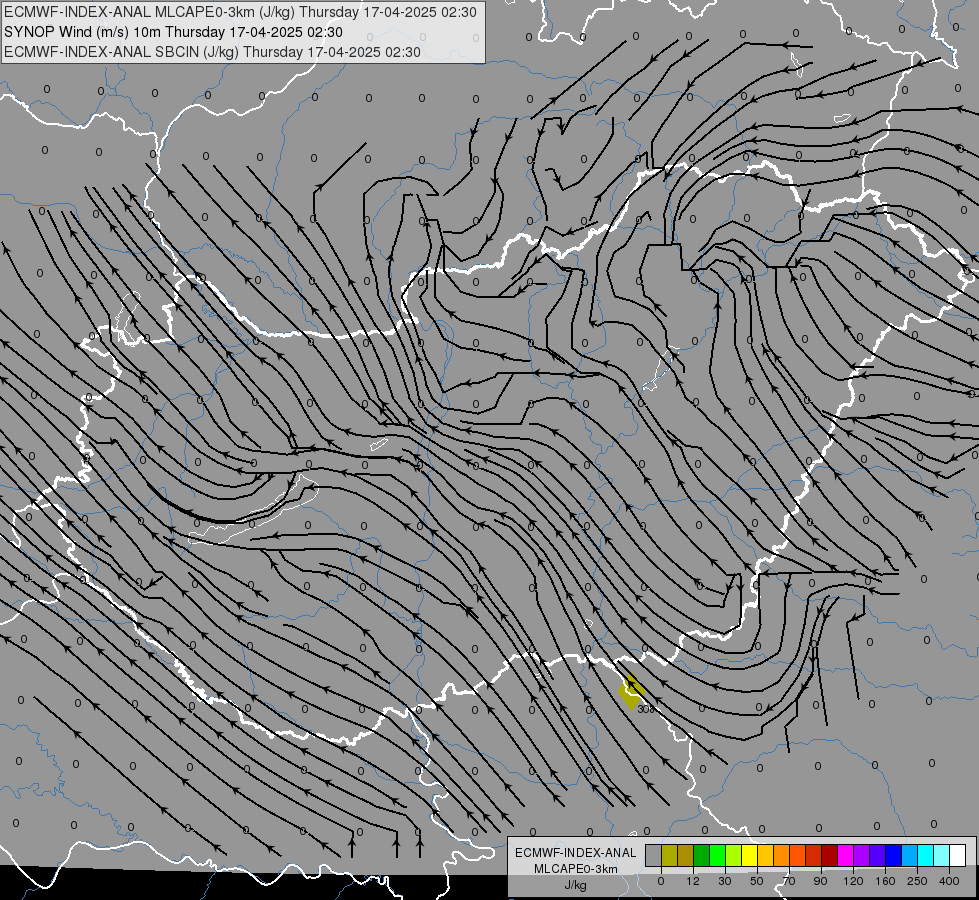Click the SBCIN title line in header

(x=212, y=52)
